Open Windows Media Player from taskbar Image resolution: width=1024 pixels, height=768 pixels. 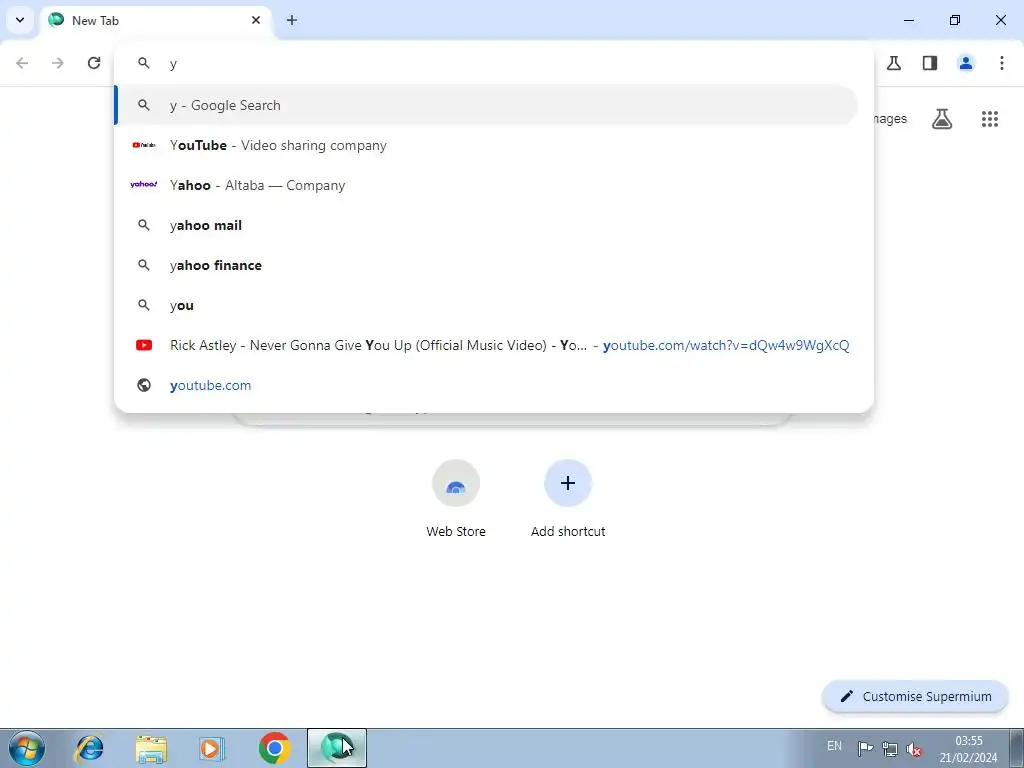click(212, 748)
